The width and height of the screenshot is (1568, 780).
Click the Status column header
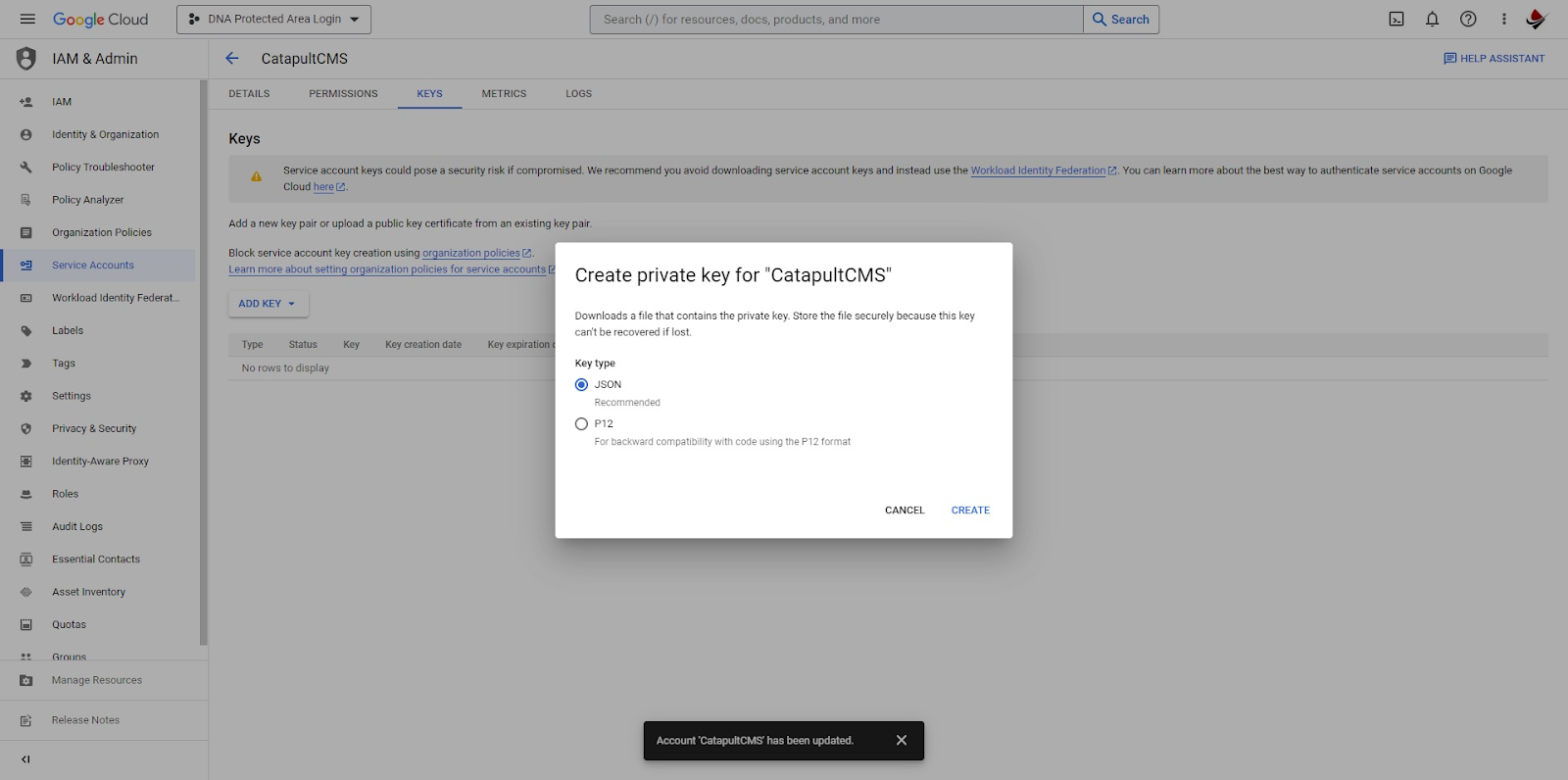[x=303, y=345]
